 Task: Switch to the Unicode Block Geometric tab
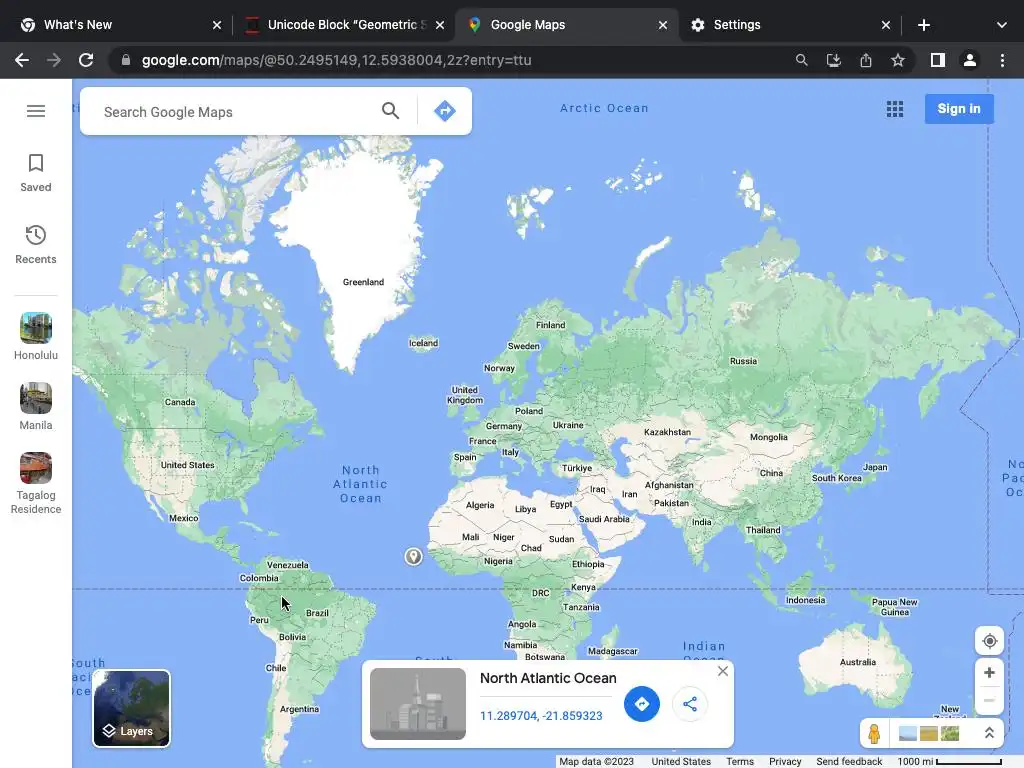pyautogui.click(x=344, y=25)
